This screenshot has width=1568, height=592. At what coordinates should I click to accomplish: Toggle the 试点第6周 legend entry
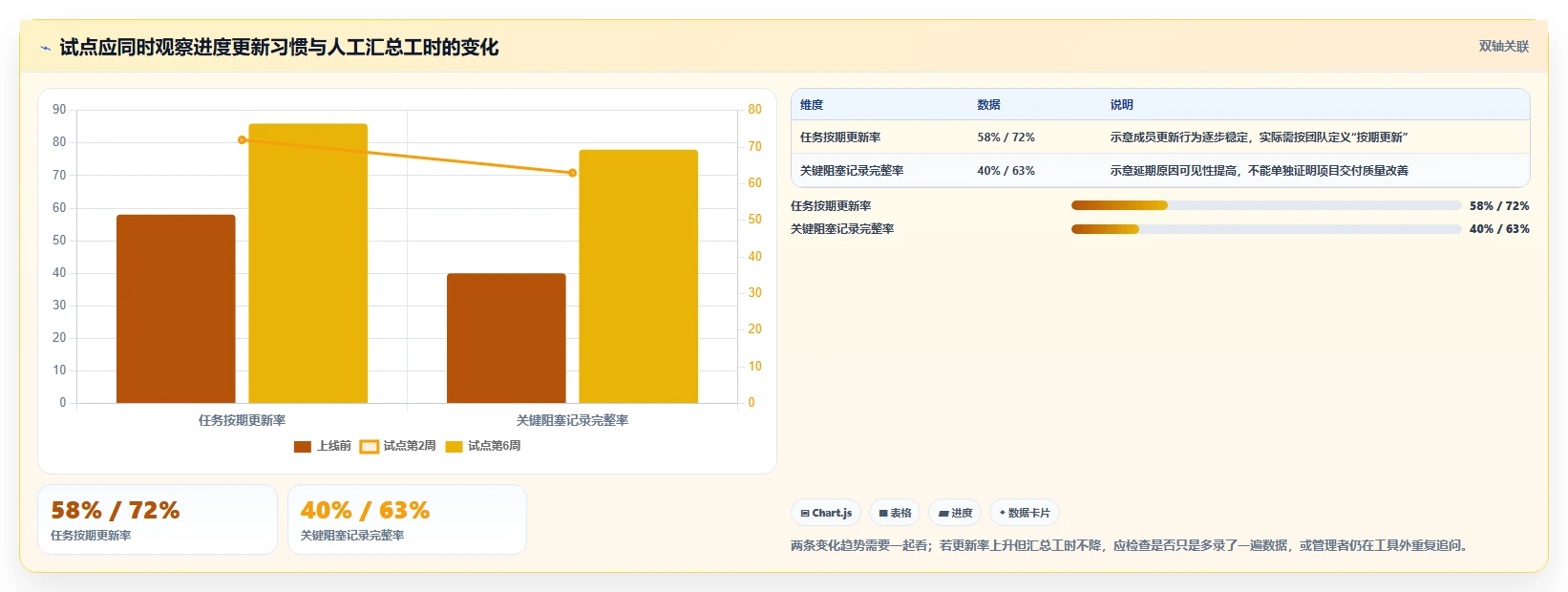(x=483, y=446)
